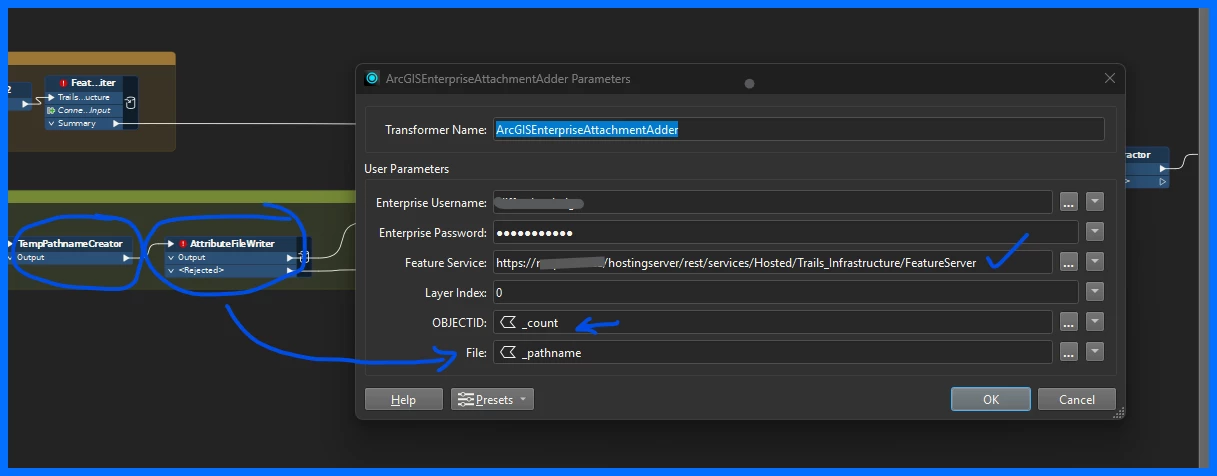
Task: Click the ...ractor transformer top output port arrow
Action: coord(1162,168)
